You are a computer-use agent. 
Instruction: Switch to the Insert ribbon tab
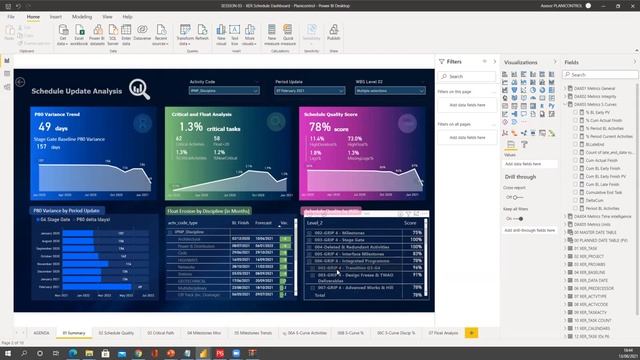click(56, 17)
